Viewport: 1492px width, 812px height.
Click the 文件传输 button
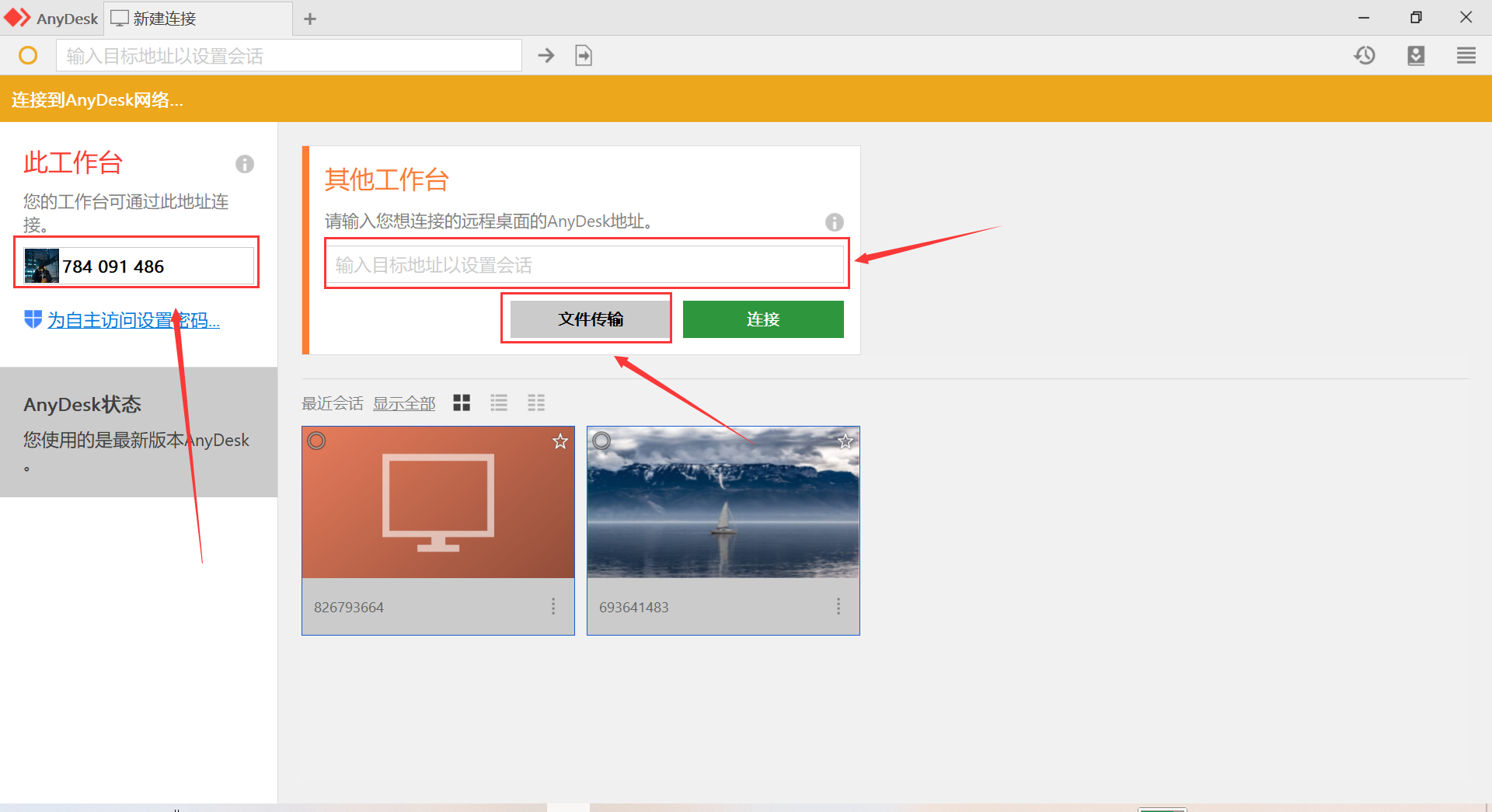pos(591,319)
